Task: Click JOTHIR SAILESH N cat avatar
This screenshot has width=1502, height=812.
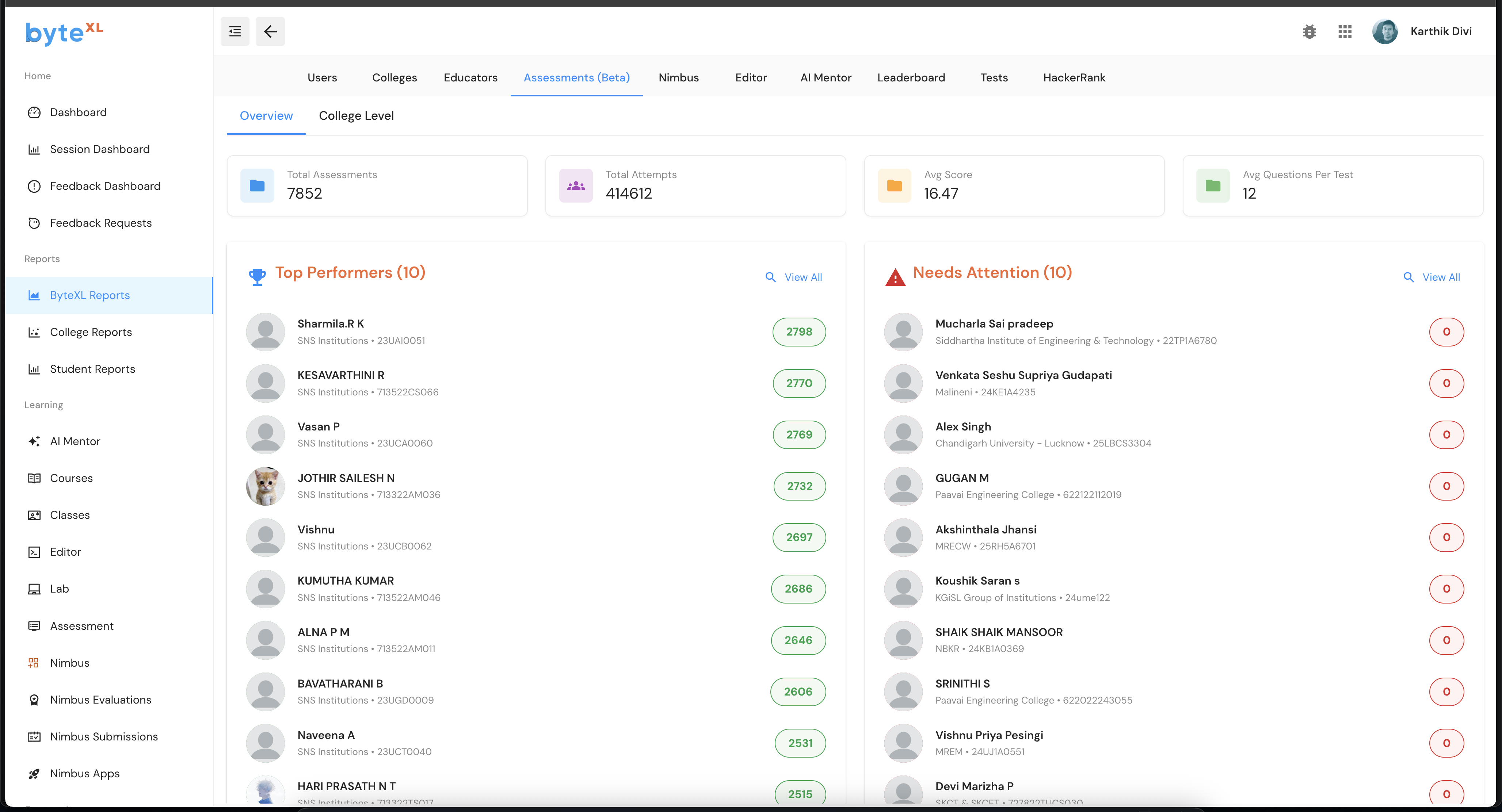Action: (x=265, y=486)
